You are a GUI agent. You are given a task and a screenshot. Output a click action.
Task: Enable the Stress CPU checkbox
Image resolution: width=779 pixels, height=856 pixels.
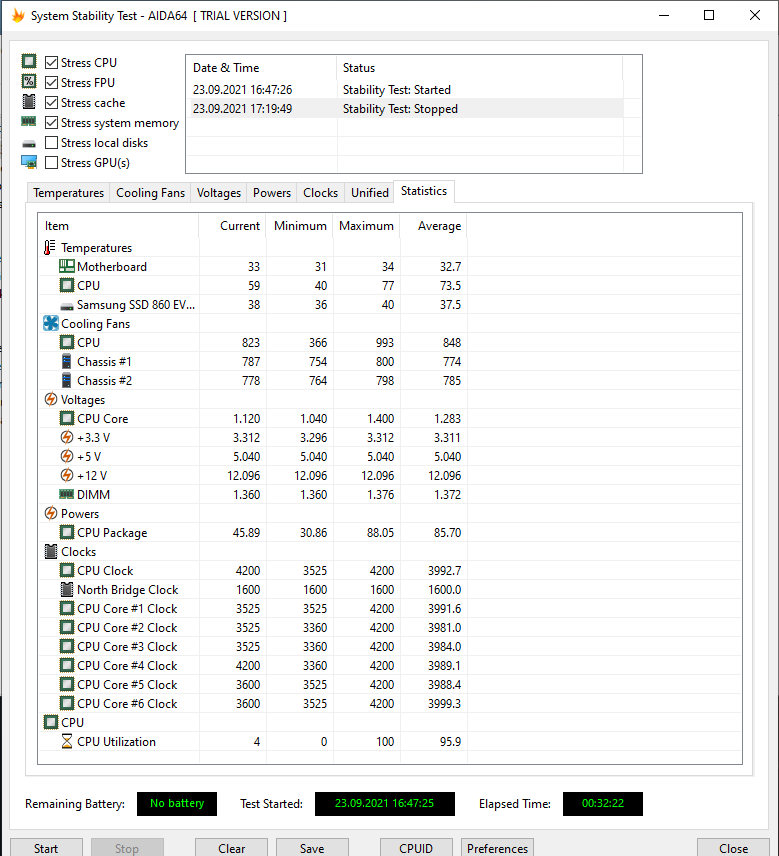pos(51,63)
